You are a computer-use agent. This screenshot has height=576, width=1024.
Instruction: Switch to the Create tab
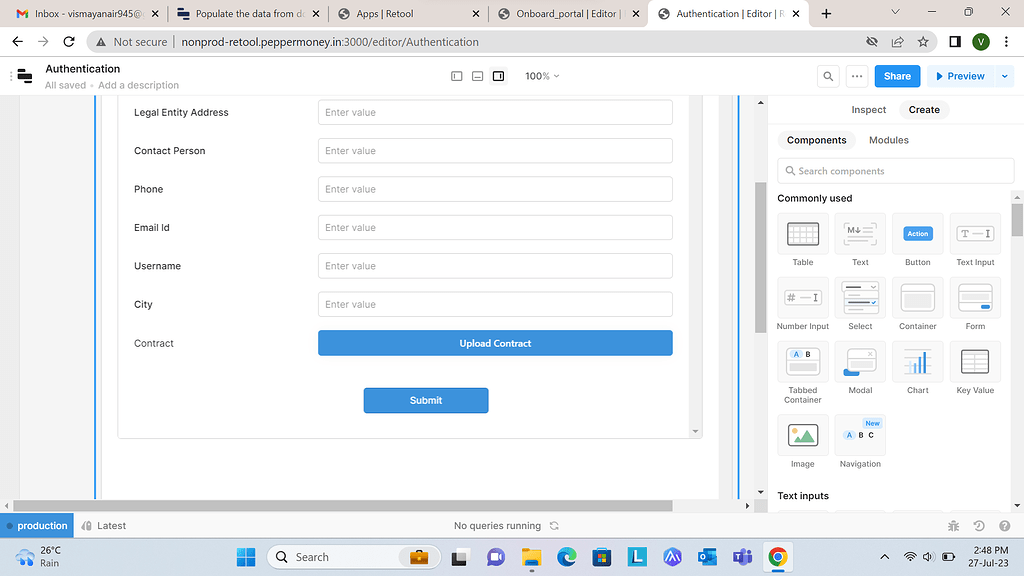[923, 110]
